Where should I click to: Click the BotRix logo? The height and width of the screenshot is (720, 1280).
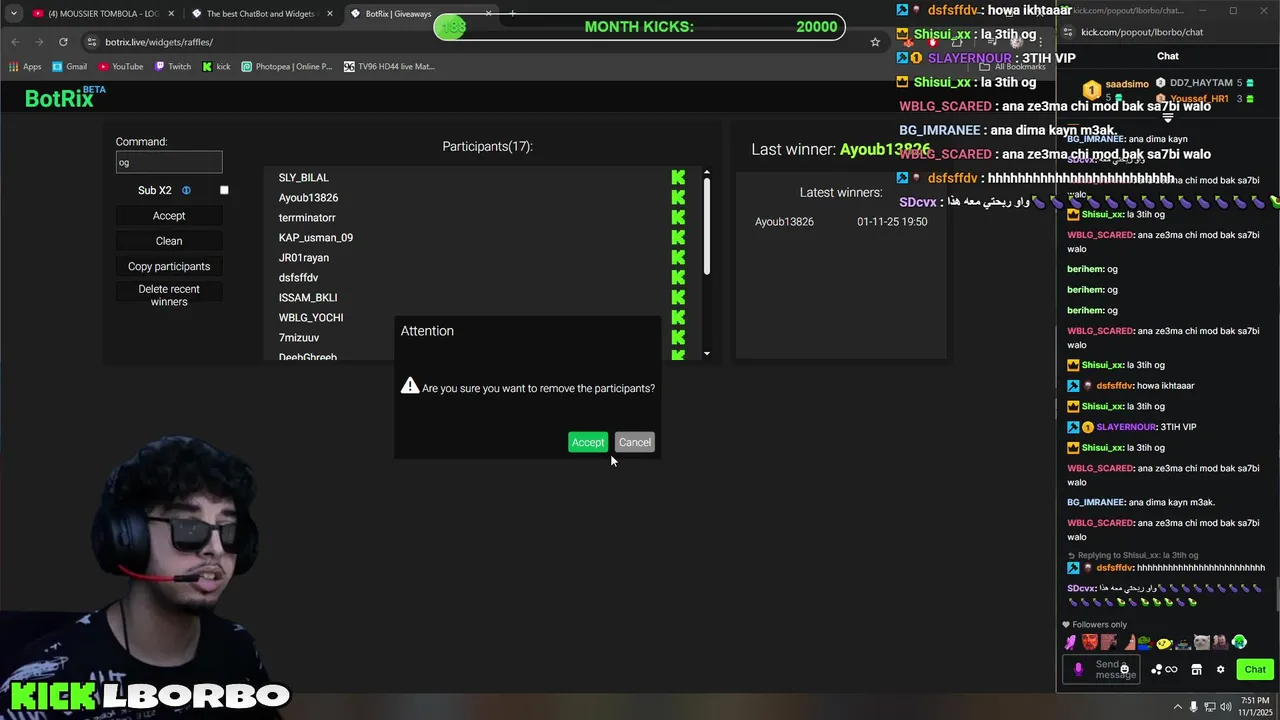[x=65, y=97]
